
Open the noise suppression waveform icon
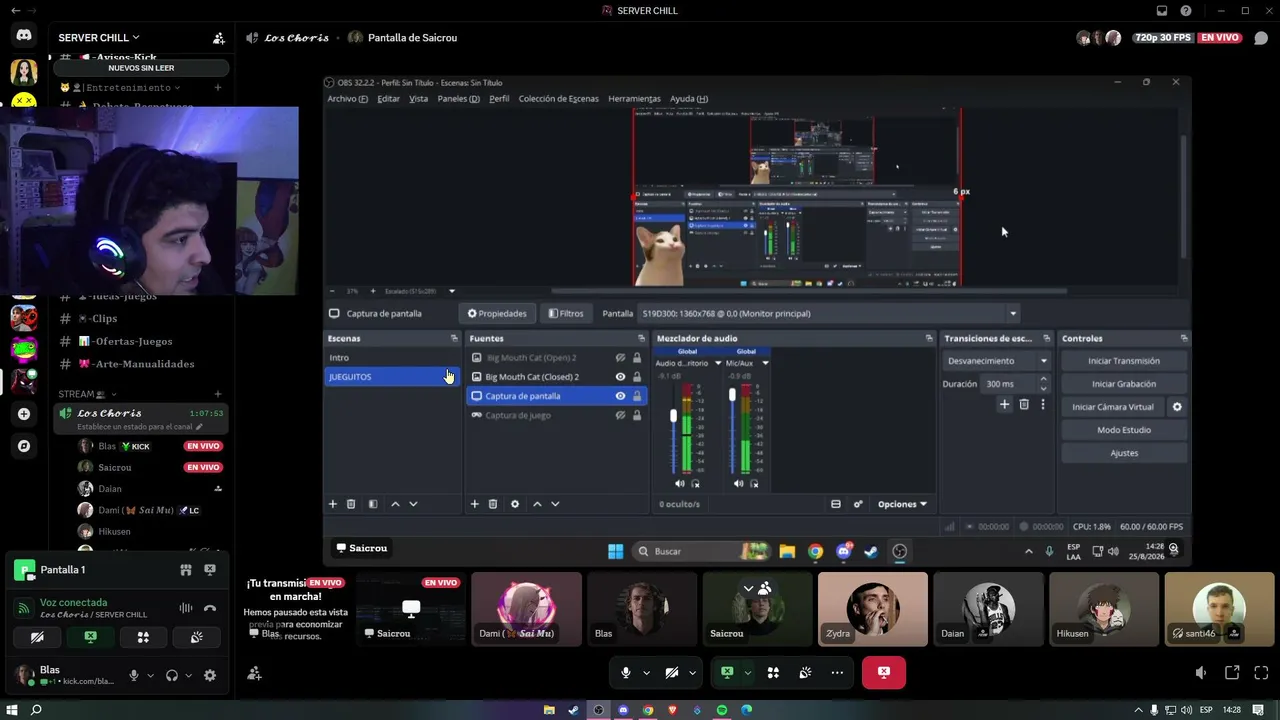tap(186, 608)
